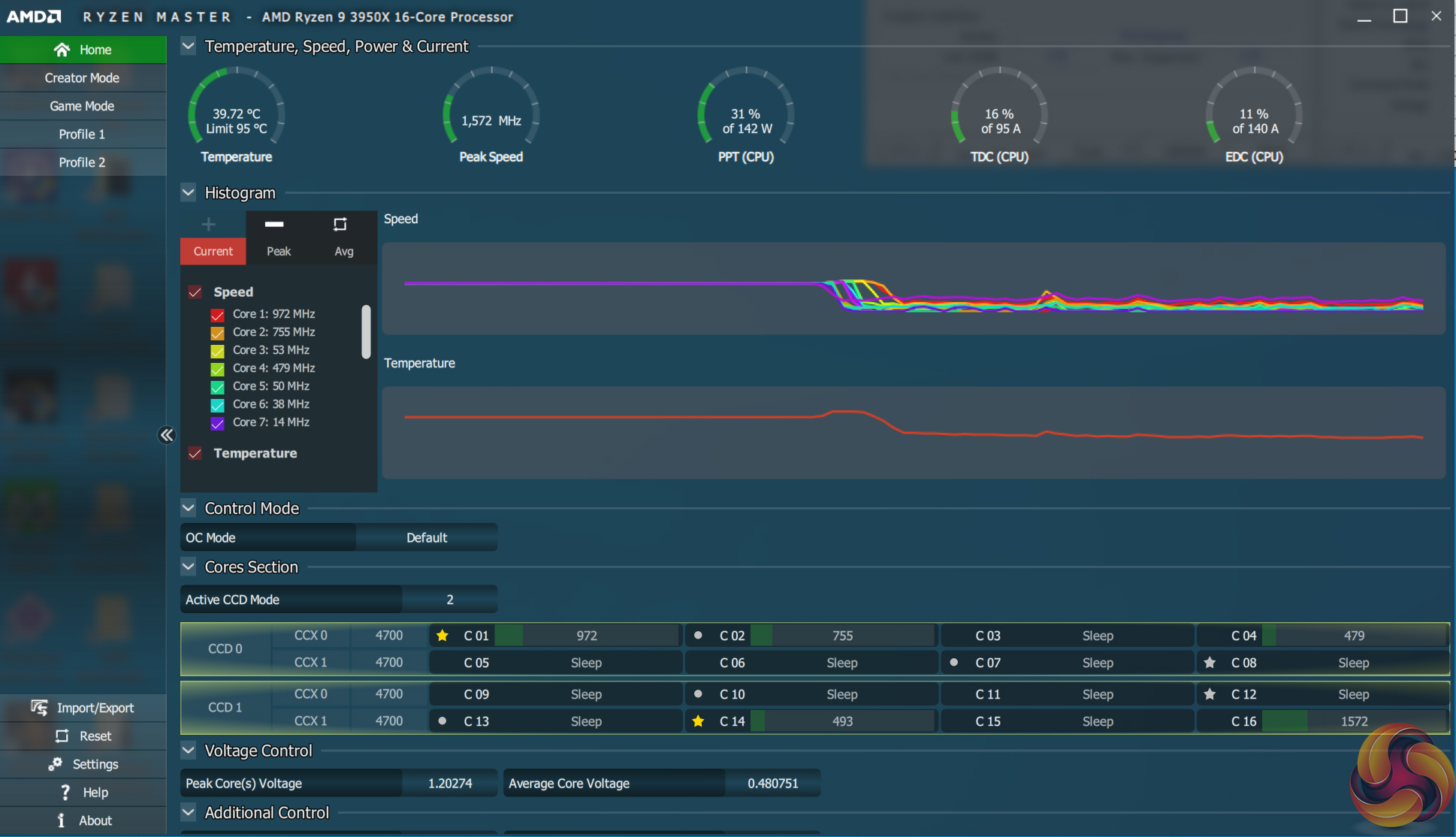Click the gold star on core C 01
The height and width of the screenshot is (837, 1456).
pos(443,636)
